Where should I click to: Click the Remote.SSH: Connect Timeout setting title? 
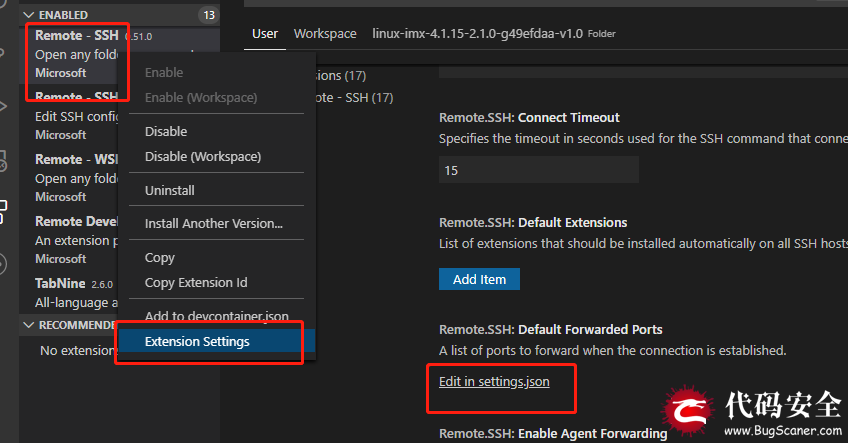[x=529, y=117]
